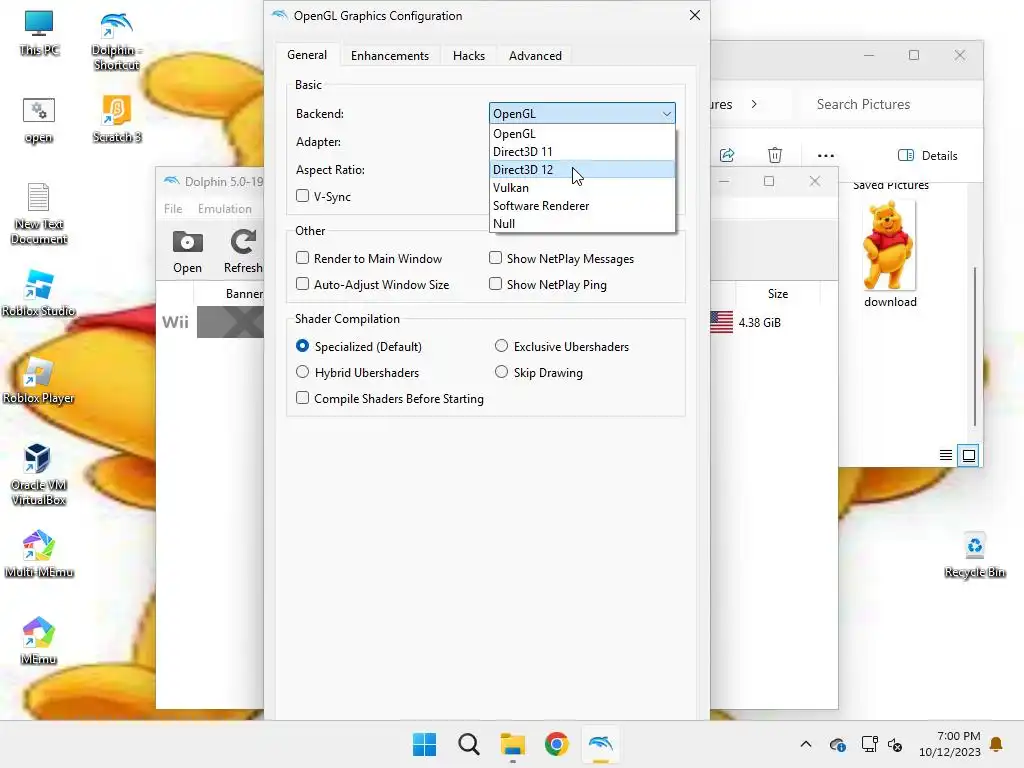Show hidden icons in the system tray
The image size is (1024, 768).
(806, 744)
